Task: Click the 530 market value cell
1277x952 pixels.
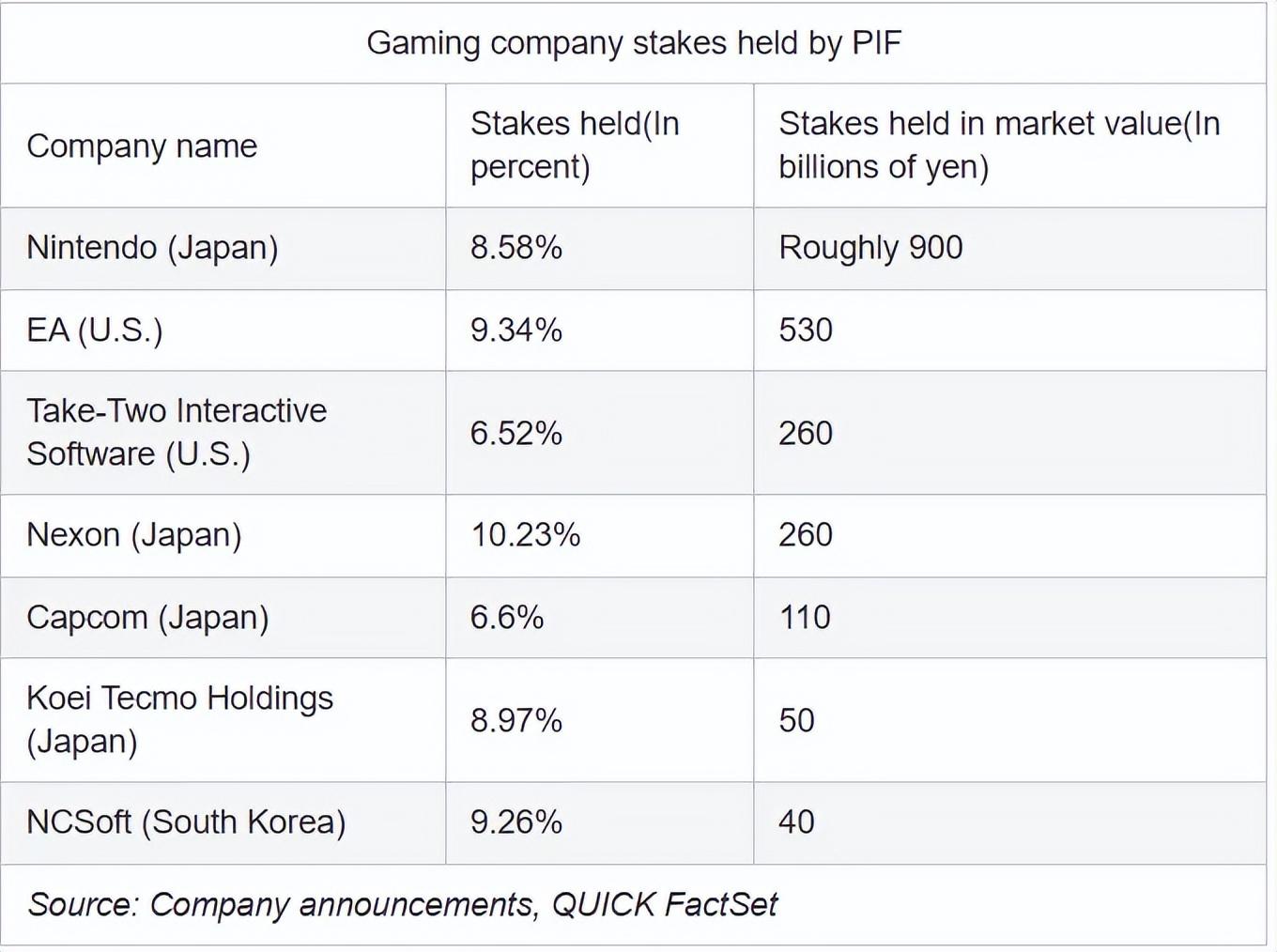Action: coord(806,330)
